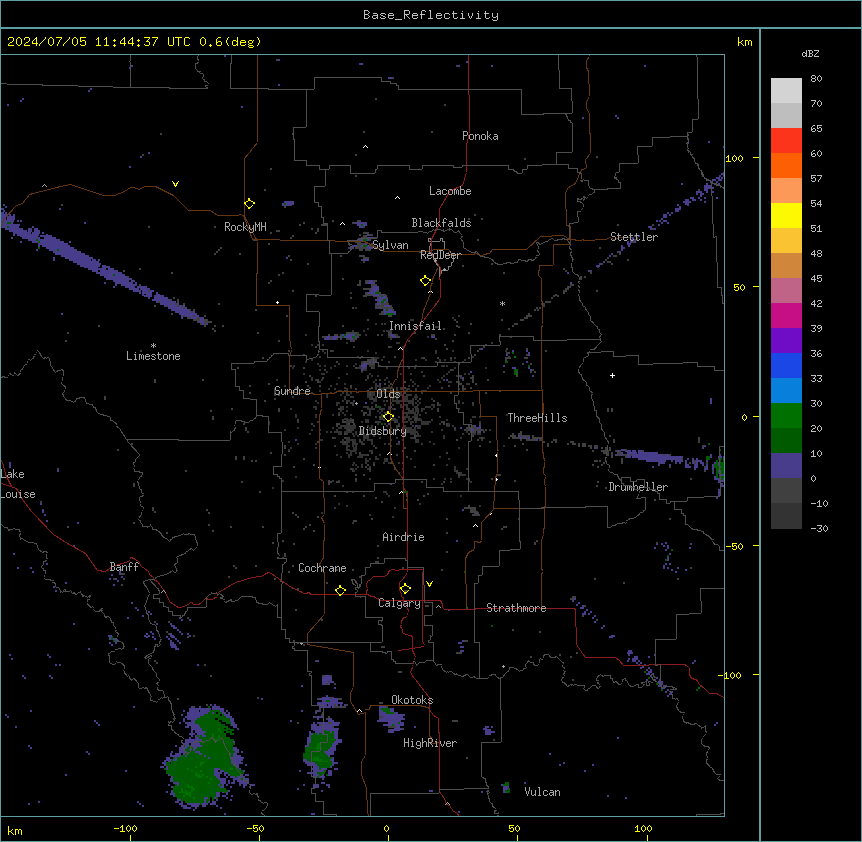Select the Sylvan label
The width and height of the screenshot is (862, 842).
point(390,245)
